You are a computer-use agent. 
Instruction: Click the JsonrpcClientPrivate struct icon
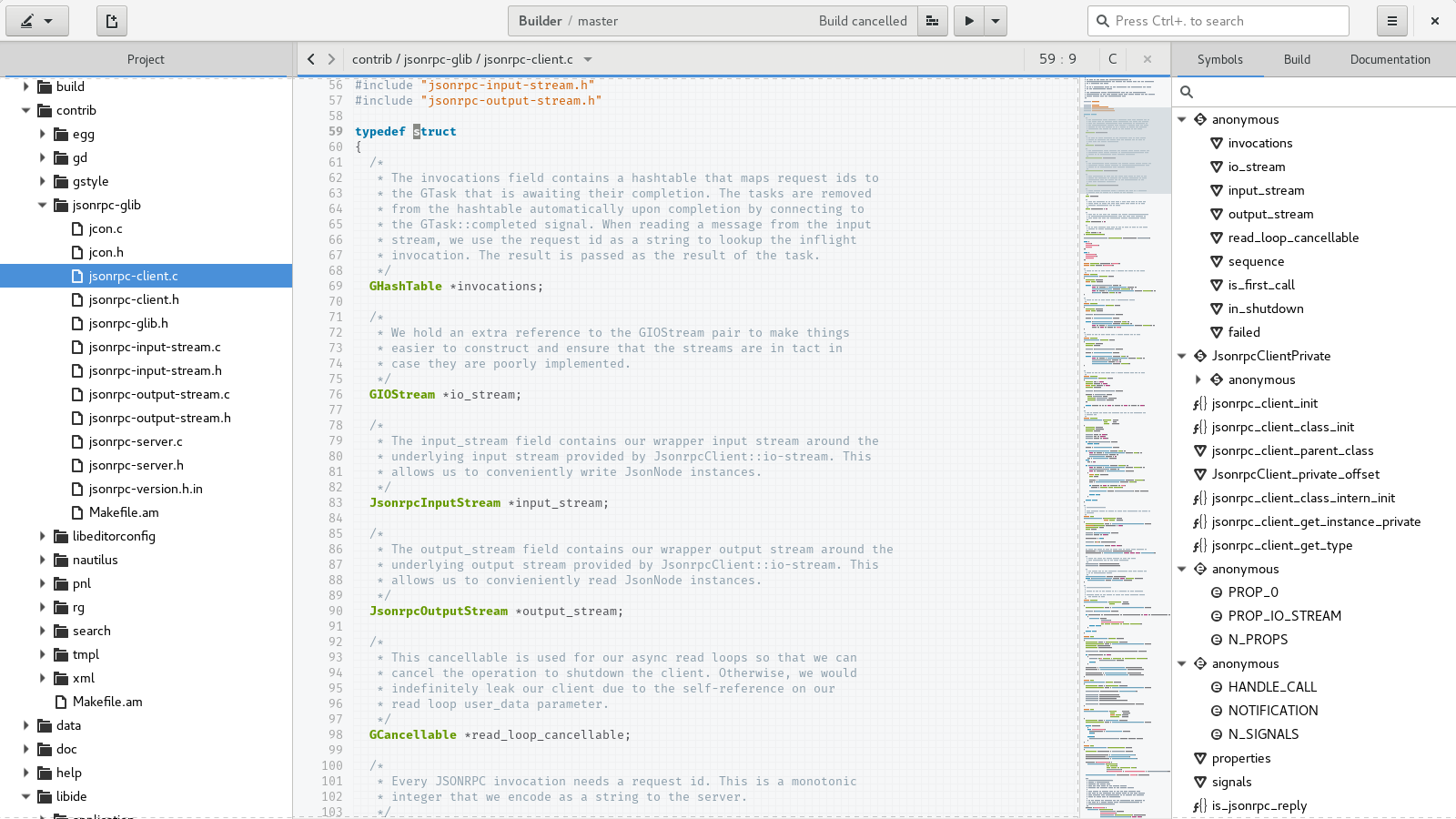coord(1200,356)
